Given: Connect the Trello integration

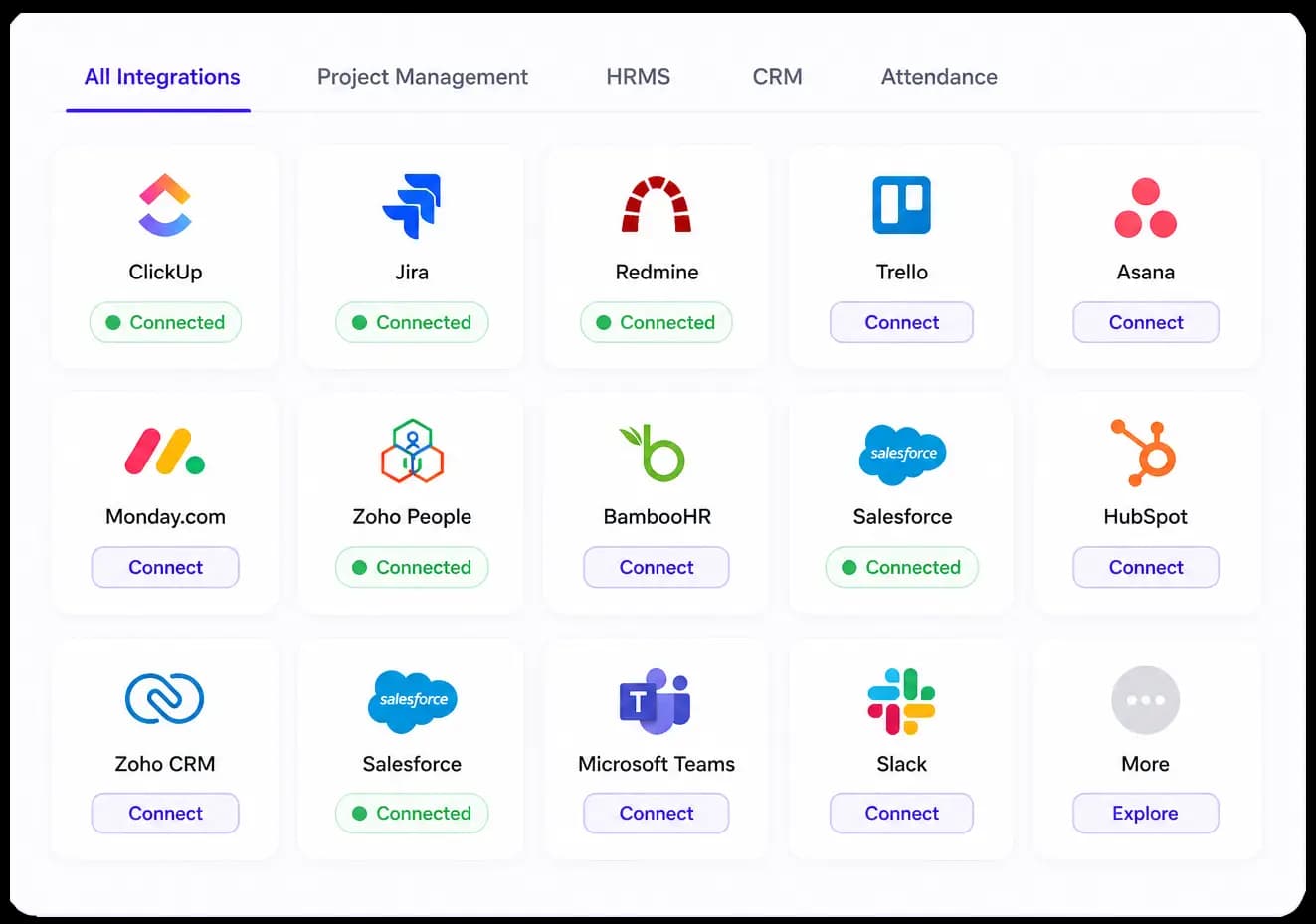Looking at the screenshot, I should (x=901, y=322).
